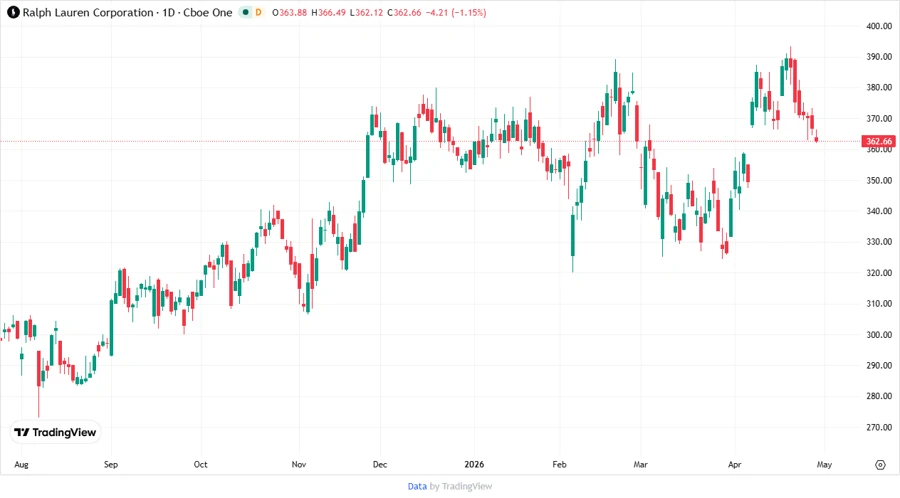Click the 400.00 price axis label
Screen dimensions: 900x498
tap(879, 26)
